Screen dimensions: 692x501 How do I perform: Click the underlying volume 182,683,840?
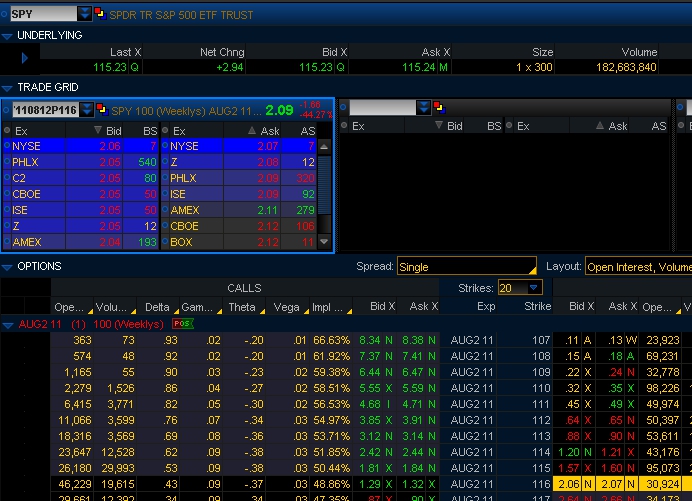626,67
